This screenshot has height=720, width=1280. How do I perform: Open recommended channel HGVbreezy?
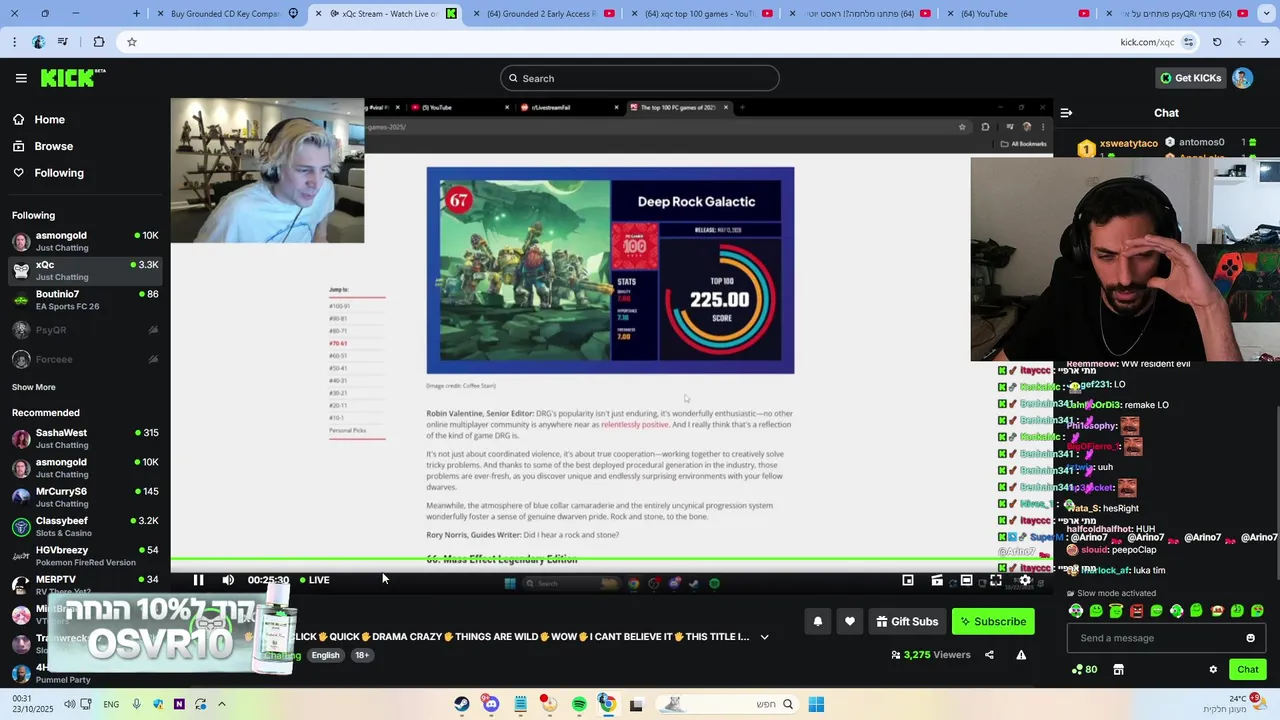(85, 556)
